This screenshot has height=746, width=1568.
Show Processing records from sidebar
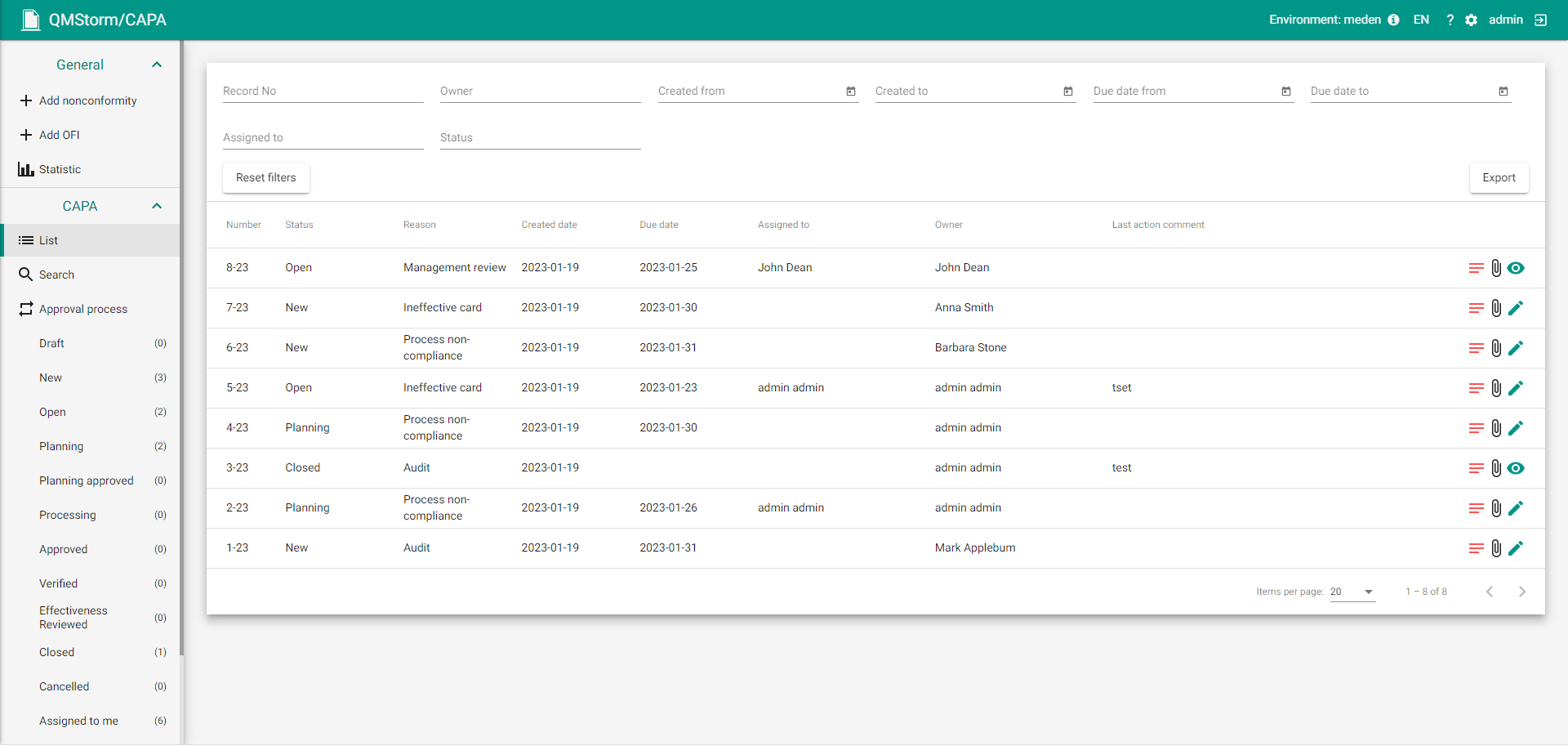(90, 515)
